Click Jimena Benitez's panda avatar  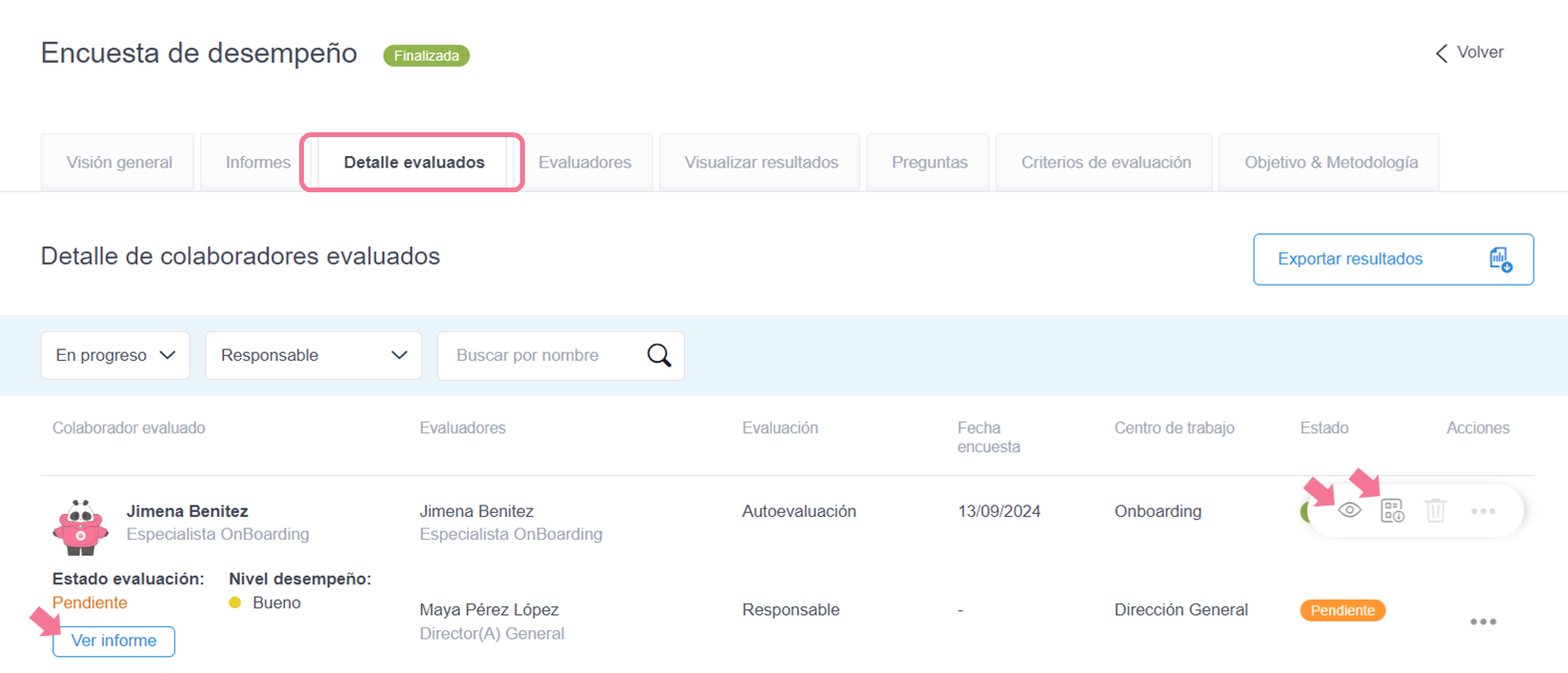tap(81, 526)
